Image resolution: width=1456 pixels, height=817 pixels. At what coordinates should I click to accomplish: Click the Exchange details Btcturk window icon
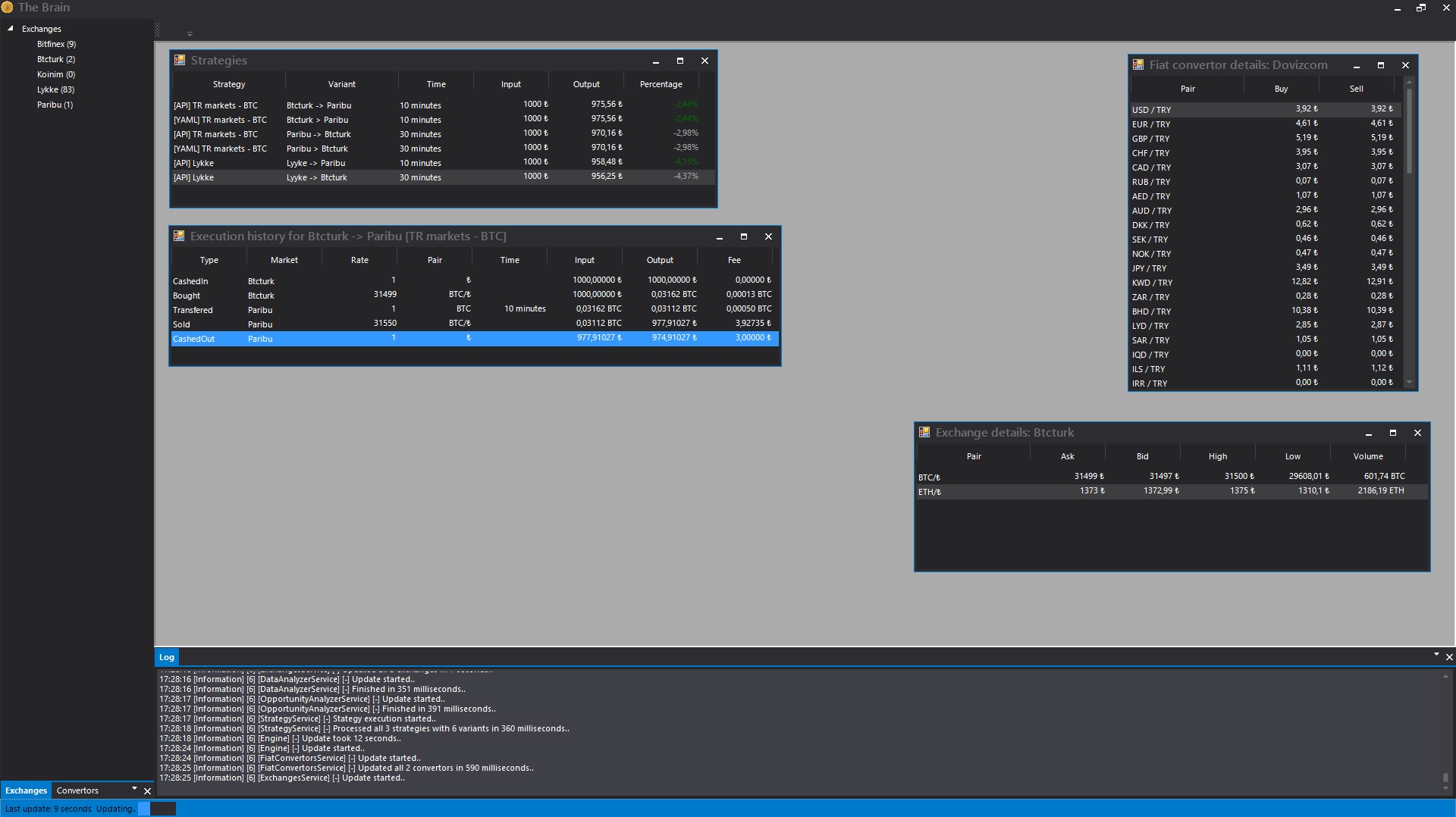924,432
